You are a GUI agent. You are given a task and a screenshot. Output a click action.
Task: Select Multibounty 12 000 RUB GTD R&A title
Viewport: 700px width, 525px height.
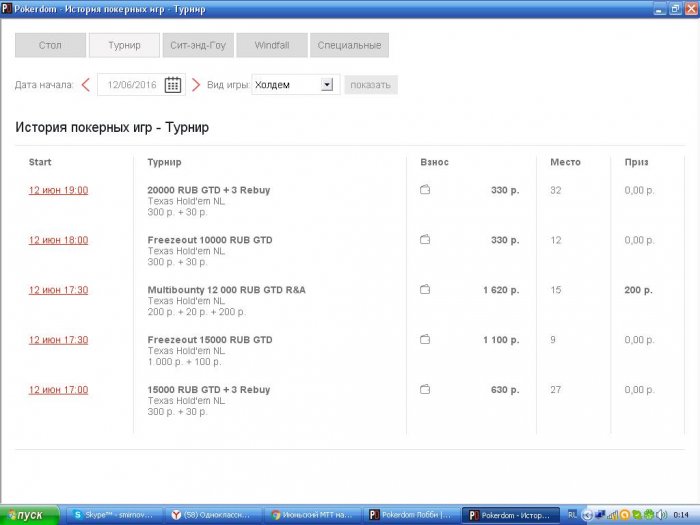[x=226, y=290]
